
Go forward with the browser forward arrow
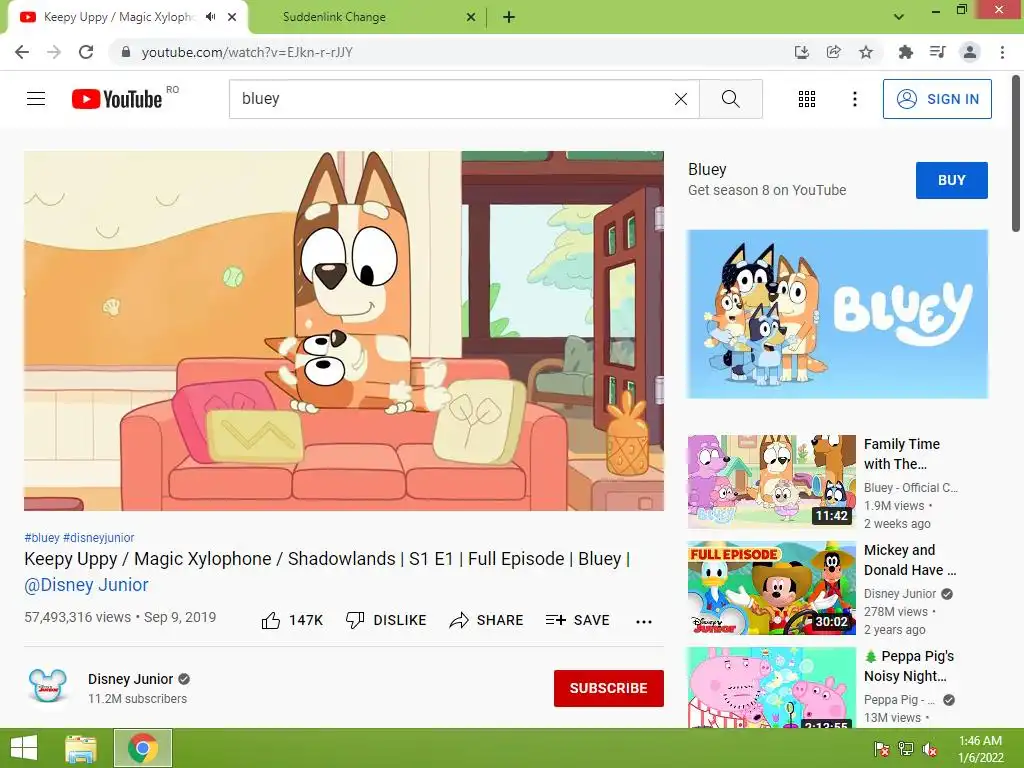tap(54, 52)
